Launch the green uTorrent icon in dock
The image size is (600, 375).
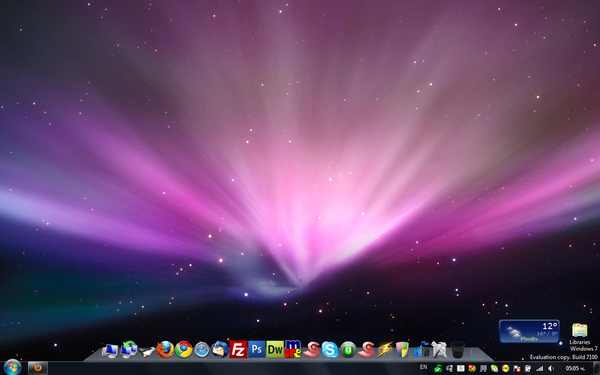click(348, 350)
